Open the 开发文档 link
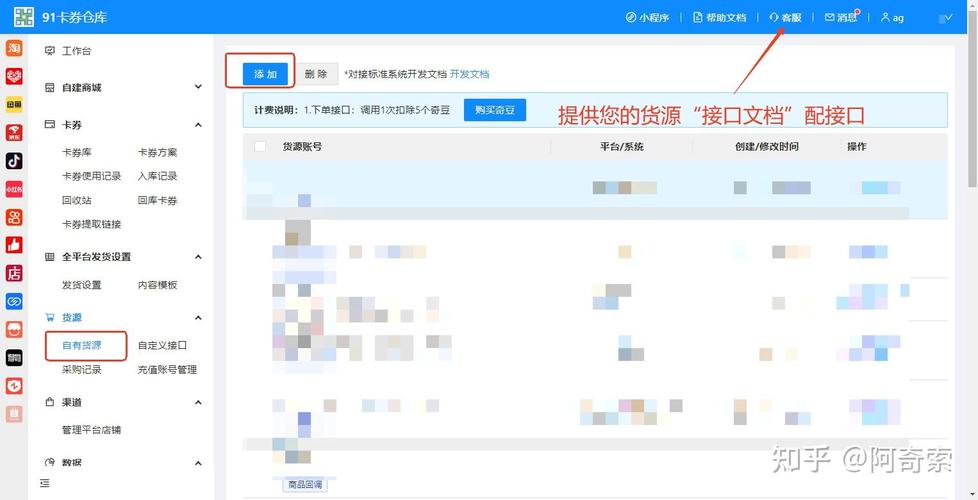 point(470,74)
